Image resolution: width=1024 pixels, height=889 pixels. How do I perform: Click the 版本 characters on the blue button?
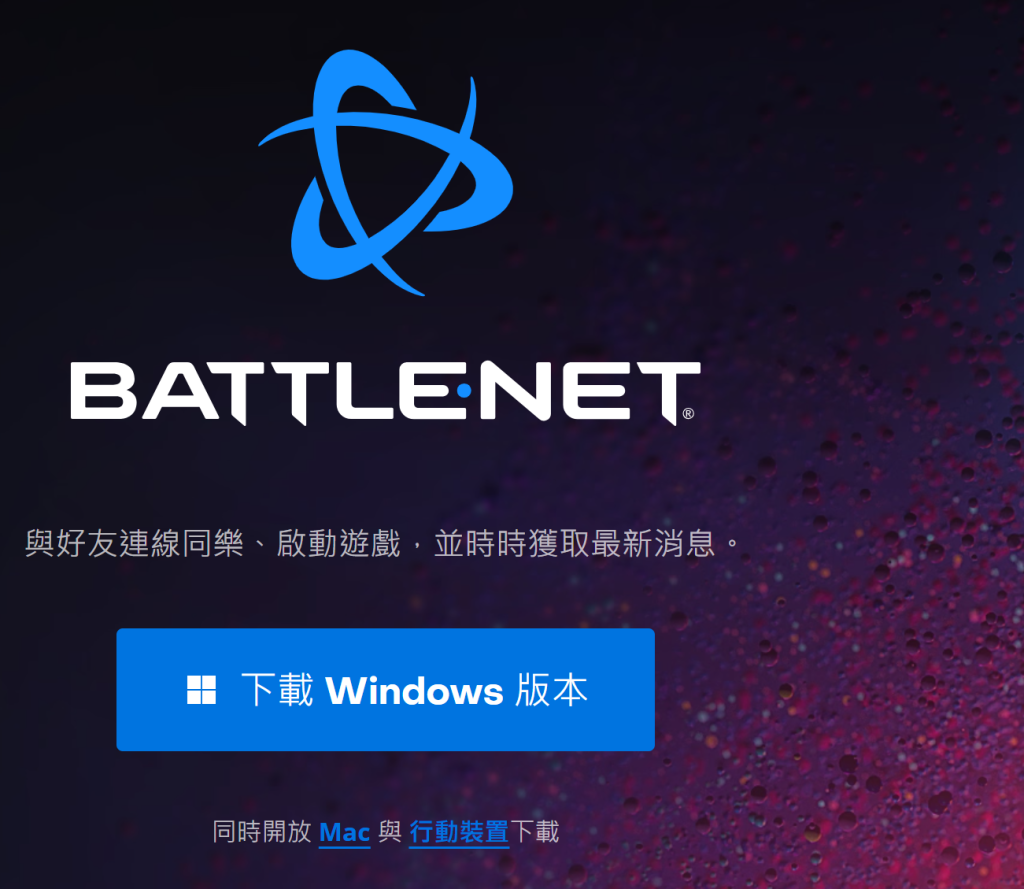point(552,690)
